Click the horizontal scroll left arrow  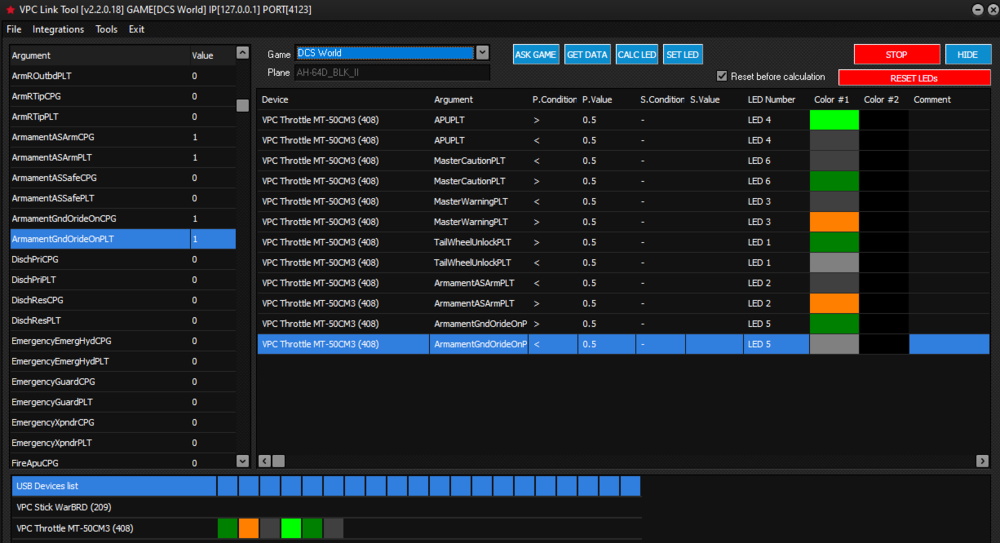click(265, 461)
